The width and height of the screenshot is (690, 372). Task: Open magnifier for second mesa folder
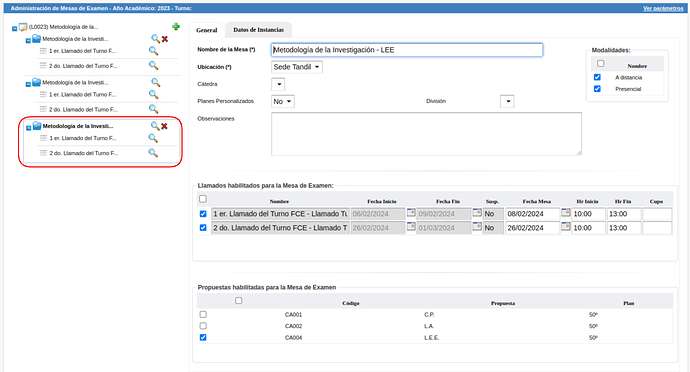tap(156, 82)
